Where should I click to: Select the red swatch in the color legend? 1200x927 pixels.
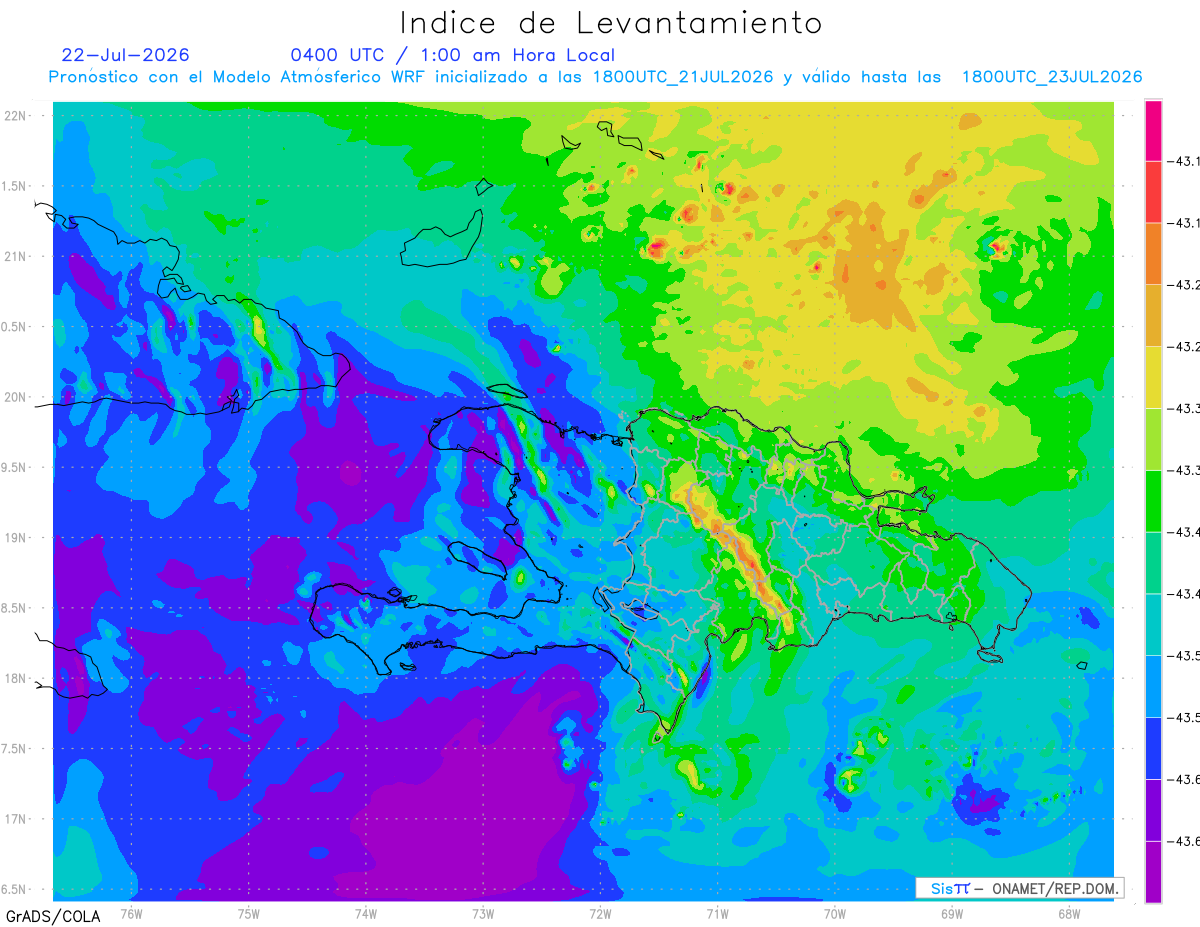1153,191
